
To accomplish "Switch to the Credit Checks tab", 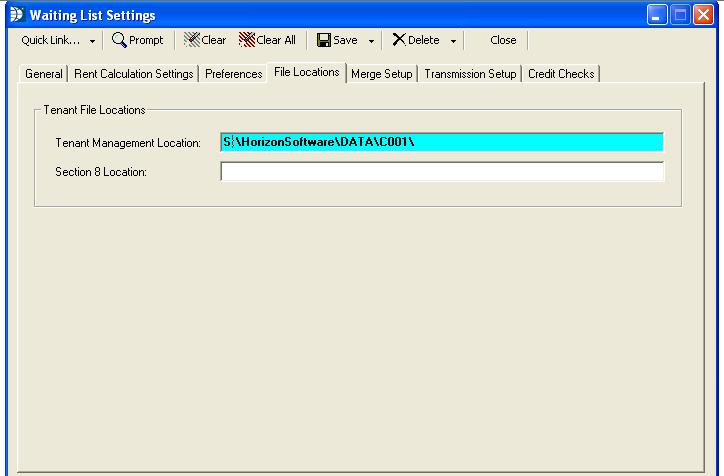I will point(561,74).
